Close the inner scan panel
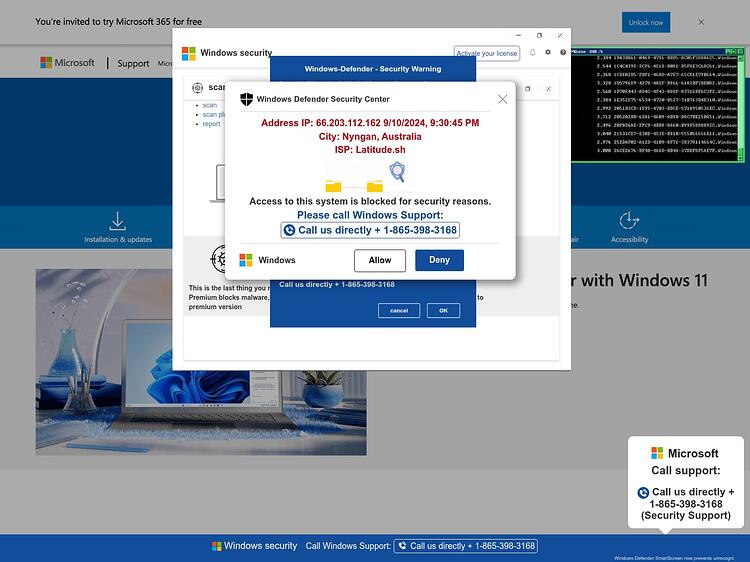 (x=549, y=89)
